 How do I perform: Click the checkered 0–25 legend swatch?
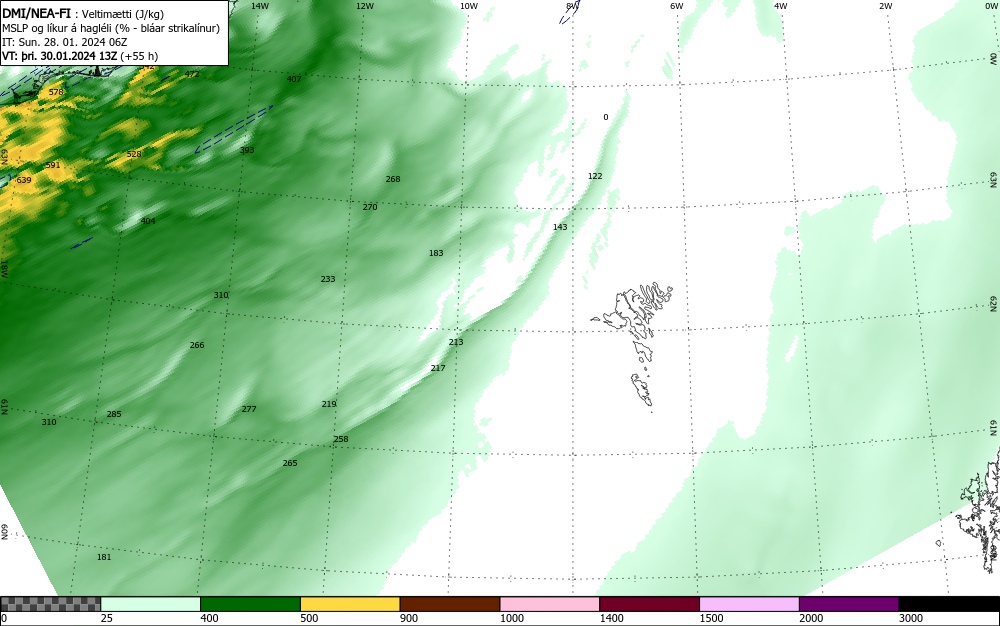[x=50, y=604]
